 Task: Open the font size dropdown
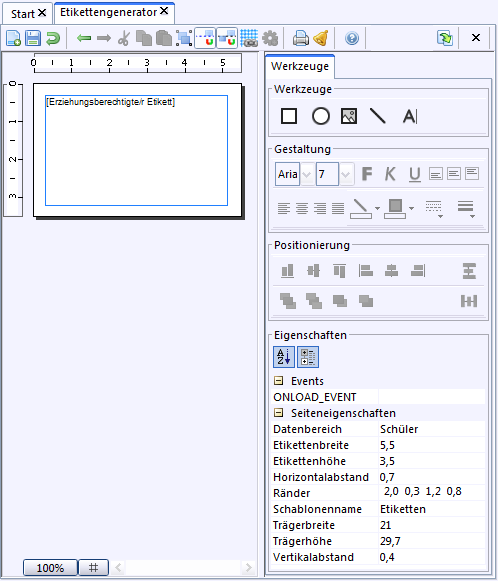346,174
